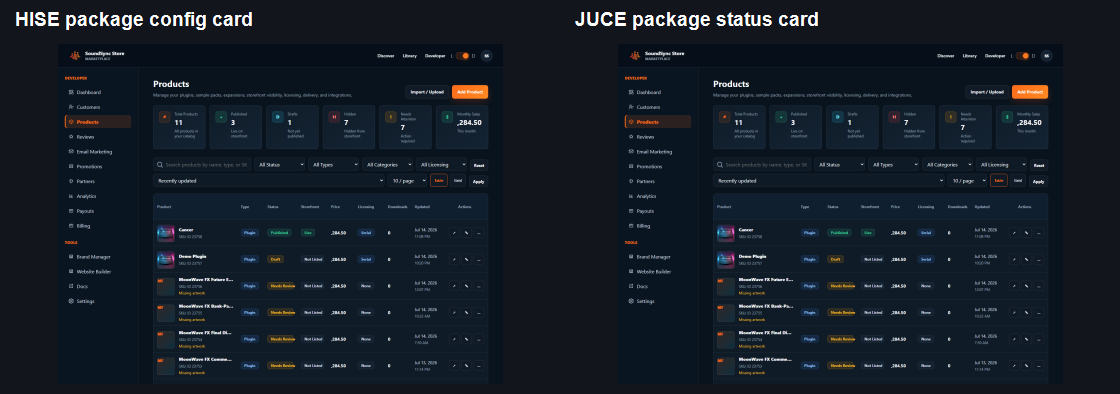Click Hidden stat icon in JUCE card

(x=893, y=116)
